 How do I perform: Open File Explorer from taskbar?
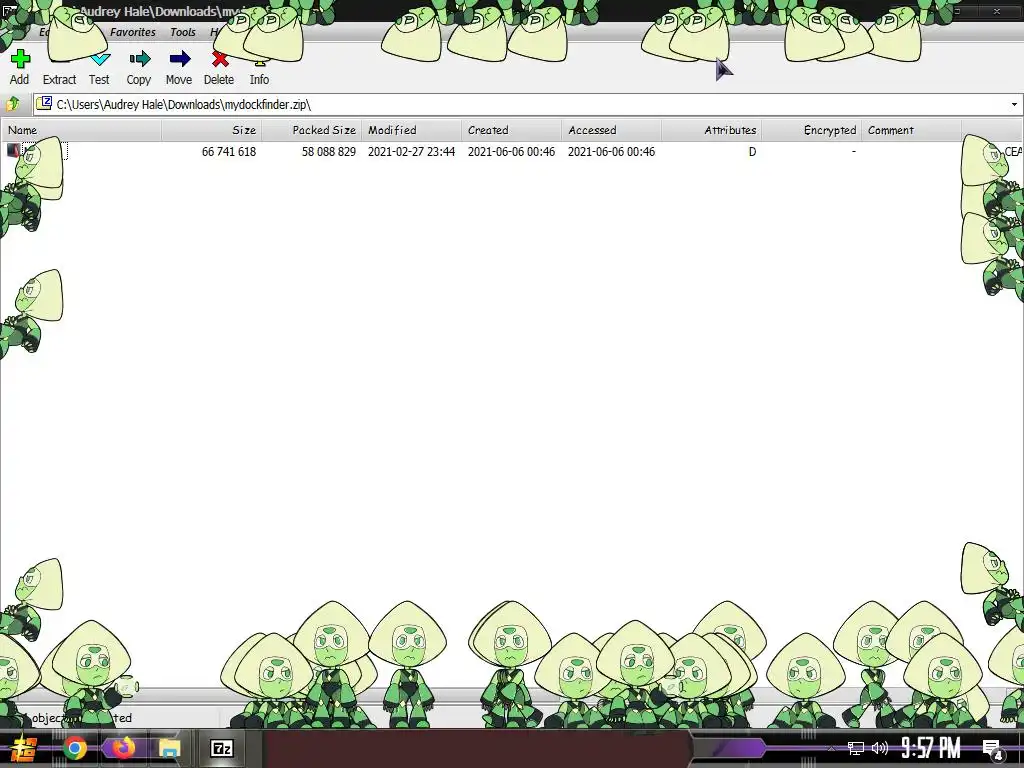170,748
